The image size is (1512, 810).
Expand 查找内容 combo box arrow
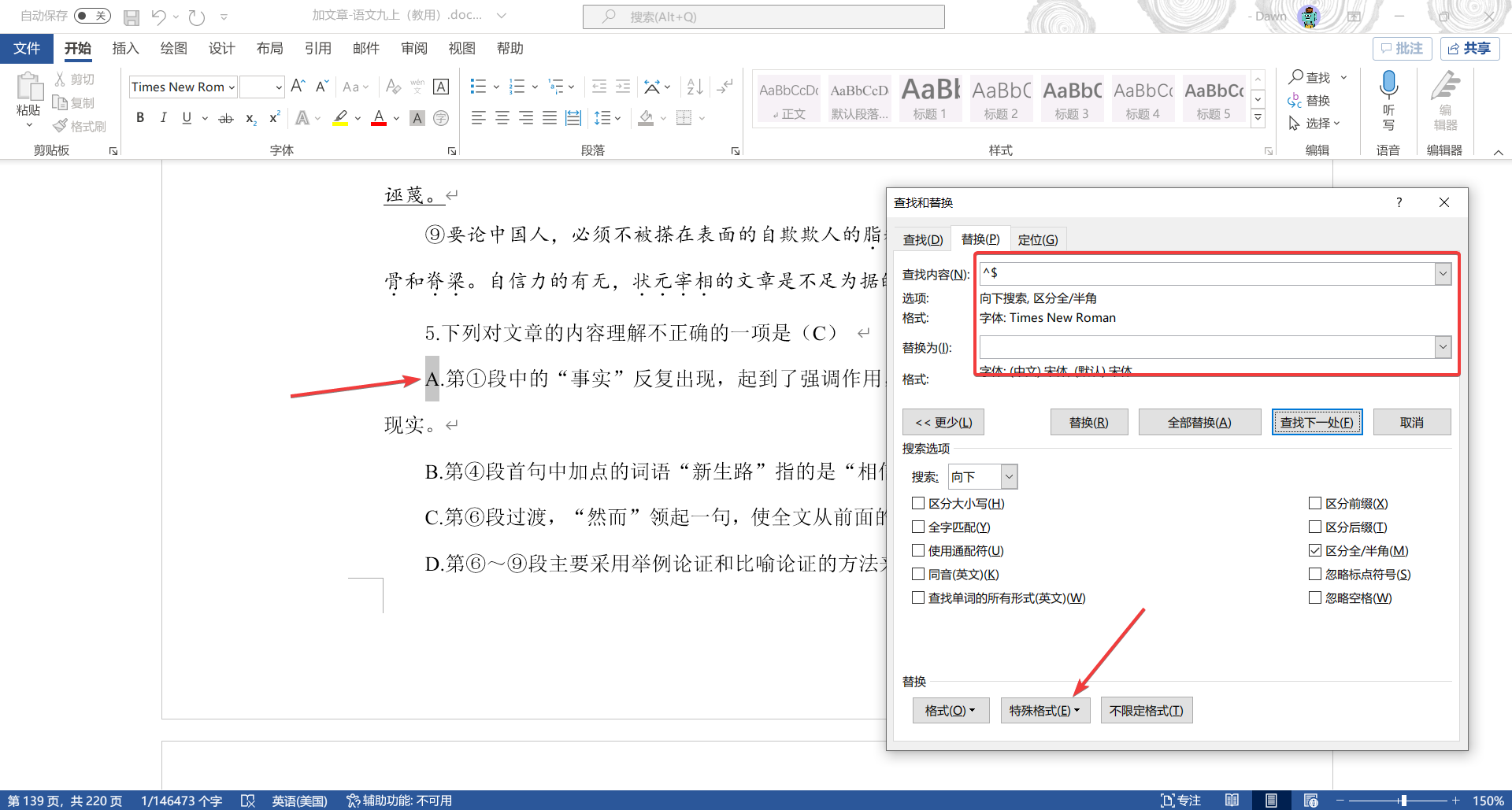click(x=1443, y=273)
